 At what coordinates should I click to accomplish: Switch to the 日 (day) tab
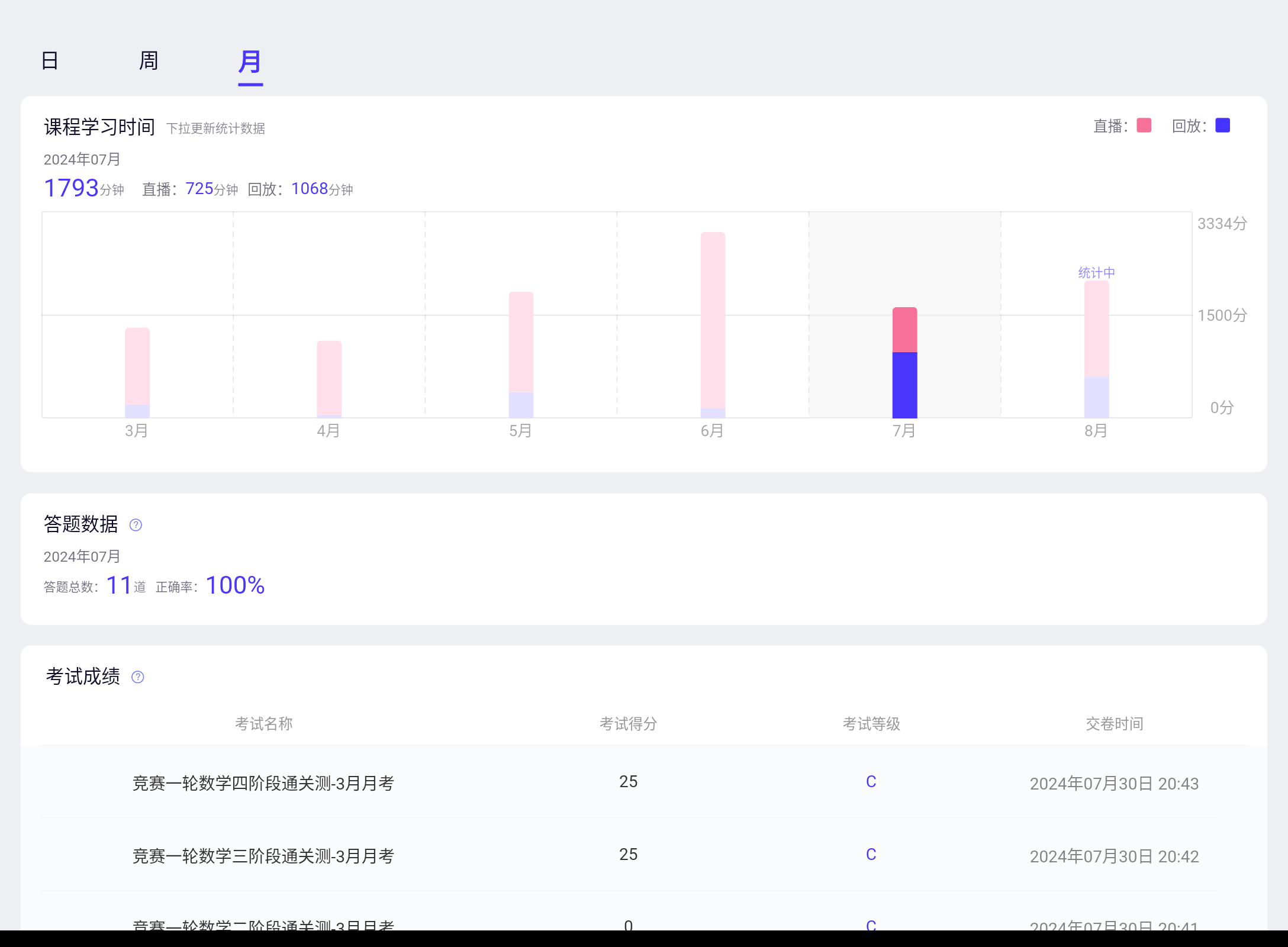tap(50, 61)
